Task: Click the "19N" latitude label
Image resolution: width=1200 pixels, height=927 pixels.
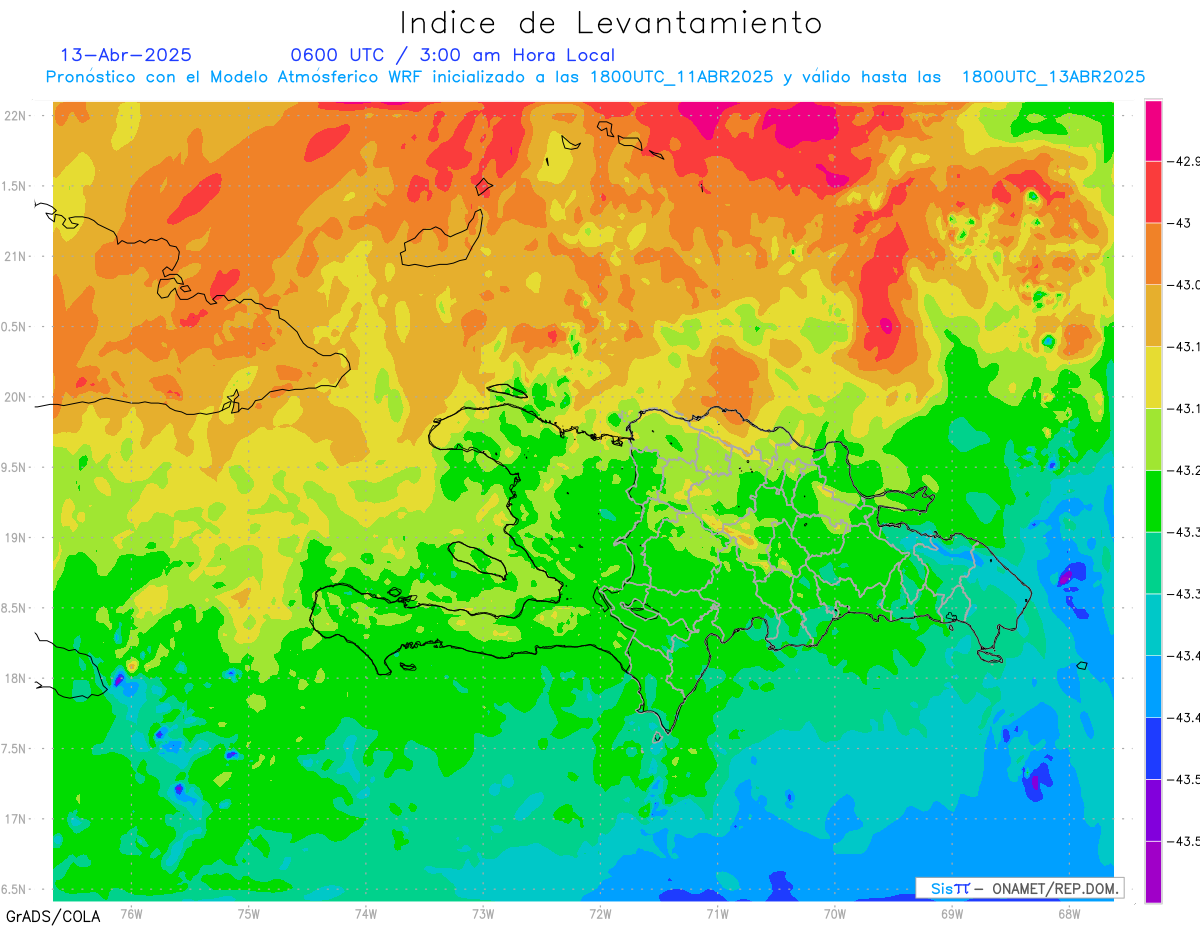Action: pyautogui.click(x=16, y=538)
